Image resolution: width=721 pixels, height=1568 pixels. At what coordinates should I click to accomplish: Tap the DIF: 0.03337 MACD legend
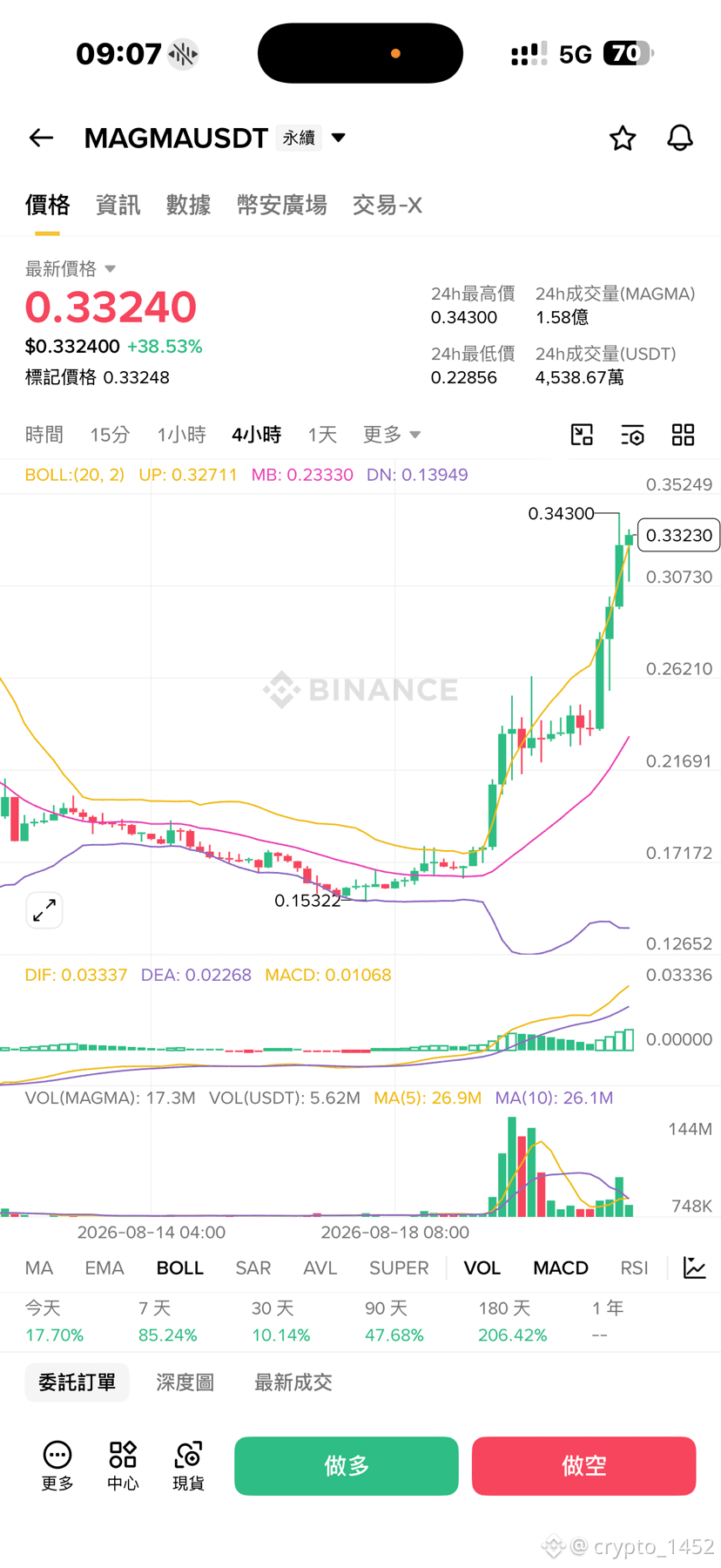pos(76,975)
